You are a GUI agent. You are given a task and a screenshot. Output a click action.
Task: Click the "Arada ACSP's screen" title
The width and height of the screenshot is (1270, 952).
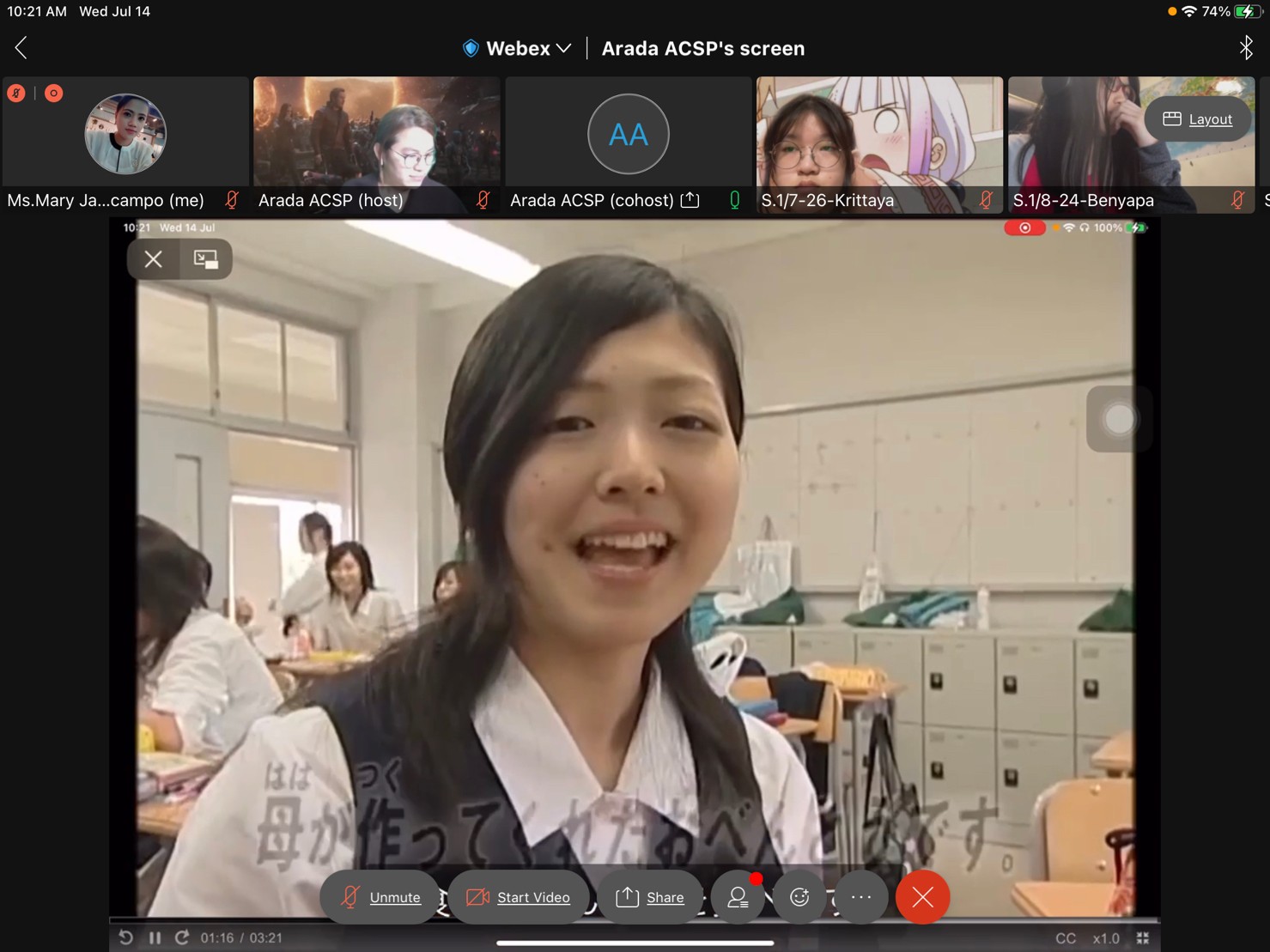(703, 48)
